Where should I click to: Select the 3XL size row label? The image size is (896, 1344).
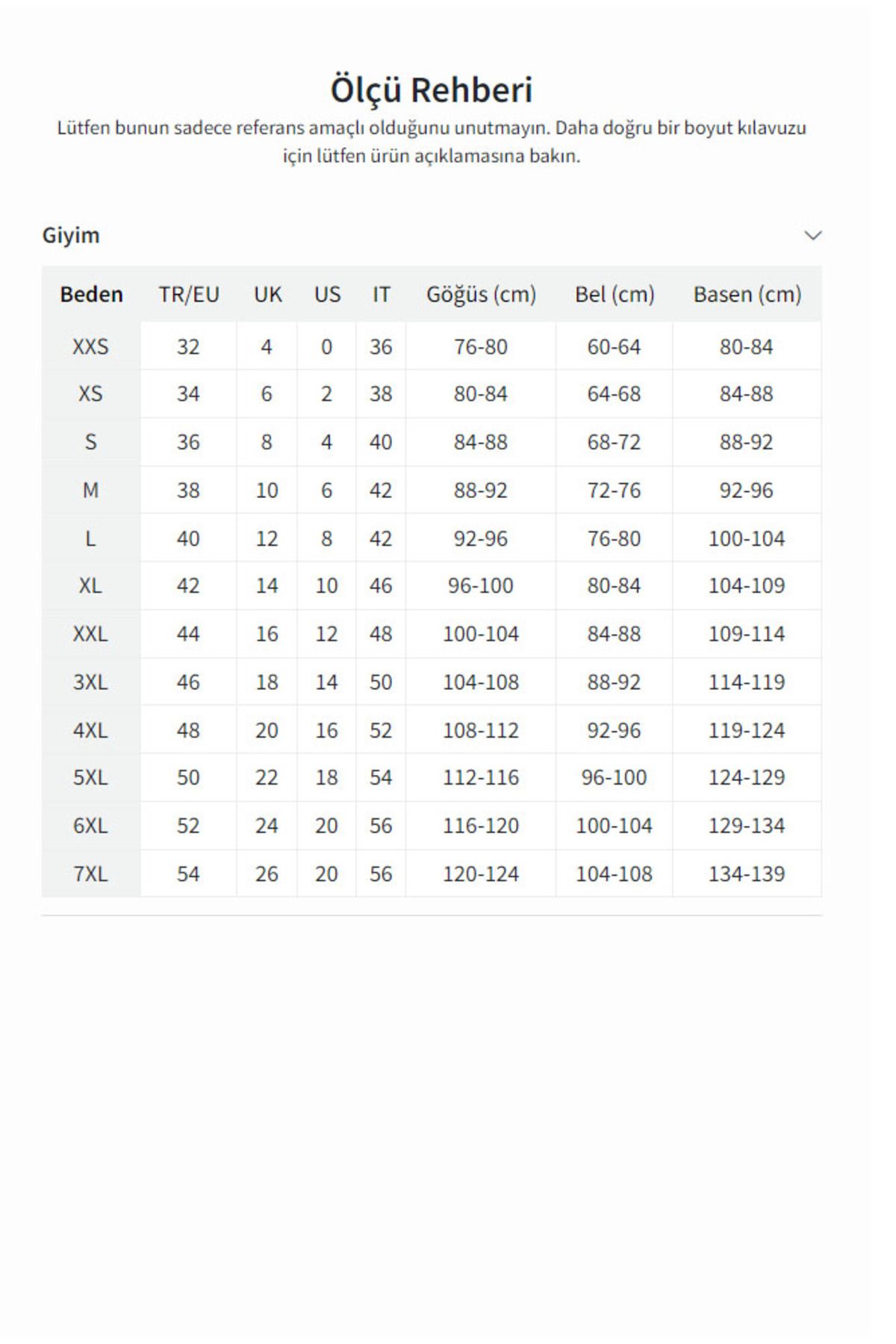pos(90,682)
